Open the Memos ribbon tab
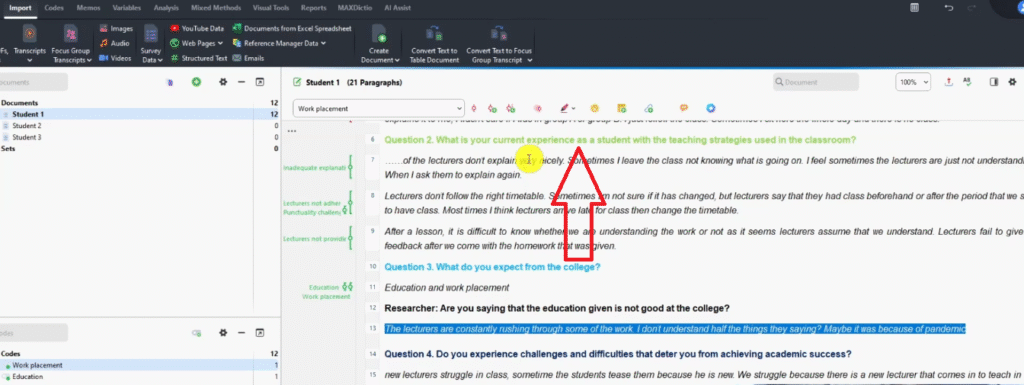1024x385 pixels. 88,8
